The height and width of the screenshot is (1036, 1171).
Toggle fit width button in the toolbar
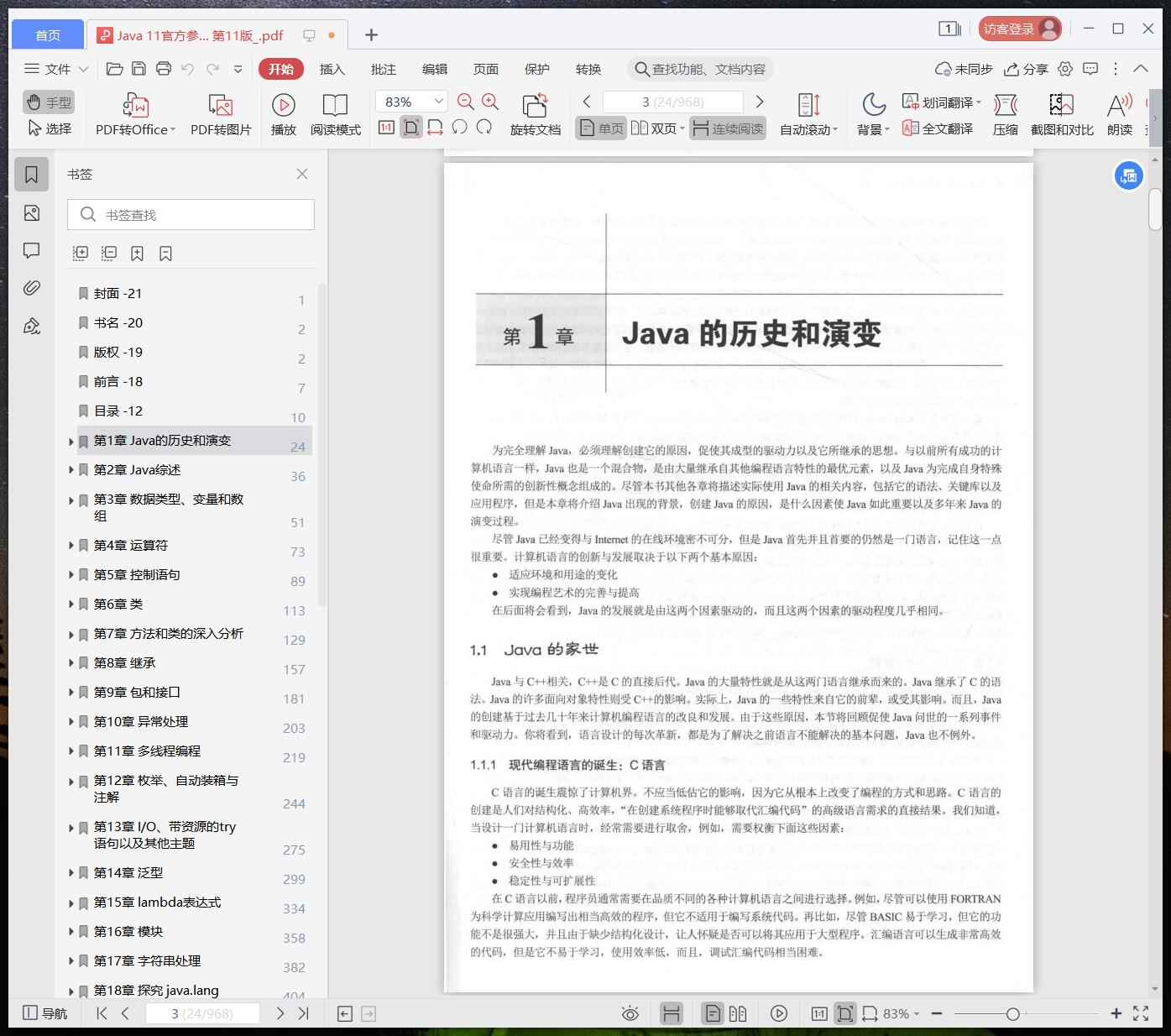point(435,128)
